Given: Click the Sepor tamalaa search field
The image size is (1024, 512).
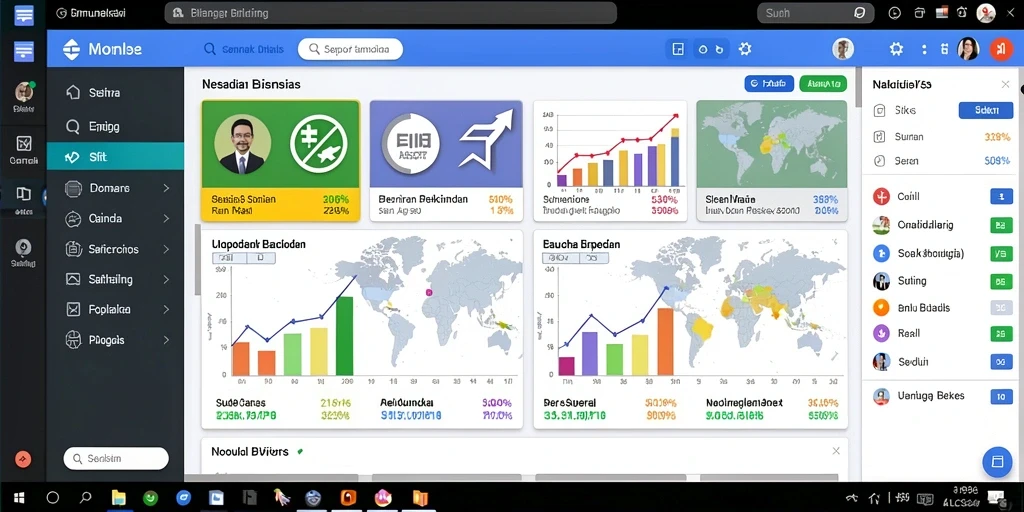Looking at the screenshot, I should pyautogui.click(x=350, y=49).
